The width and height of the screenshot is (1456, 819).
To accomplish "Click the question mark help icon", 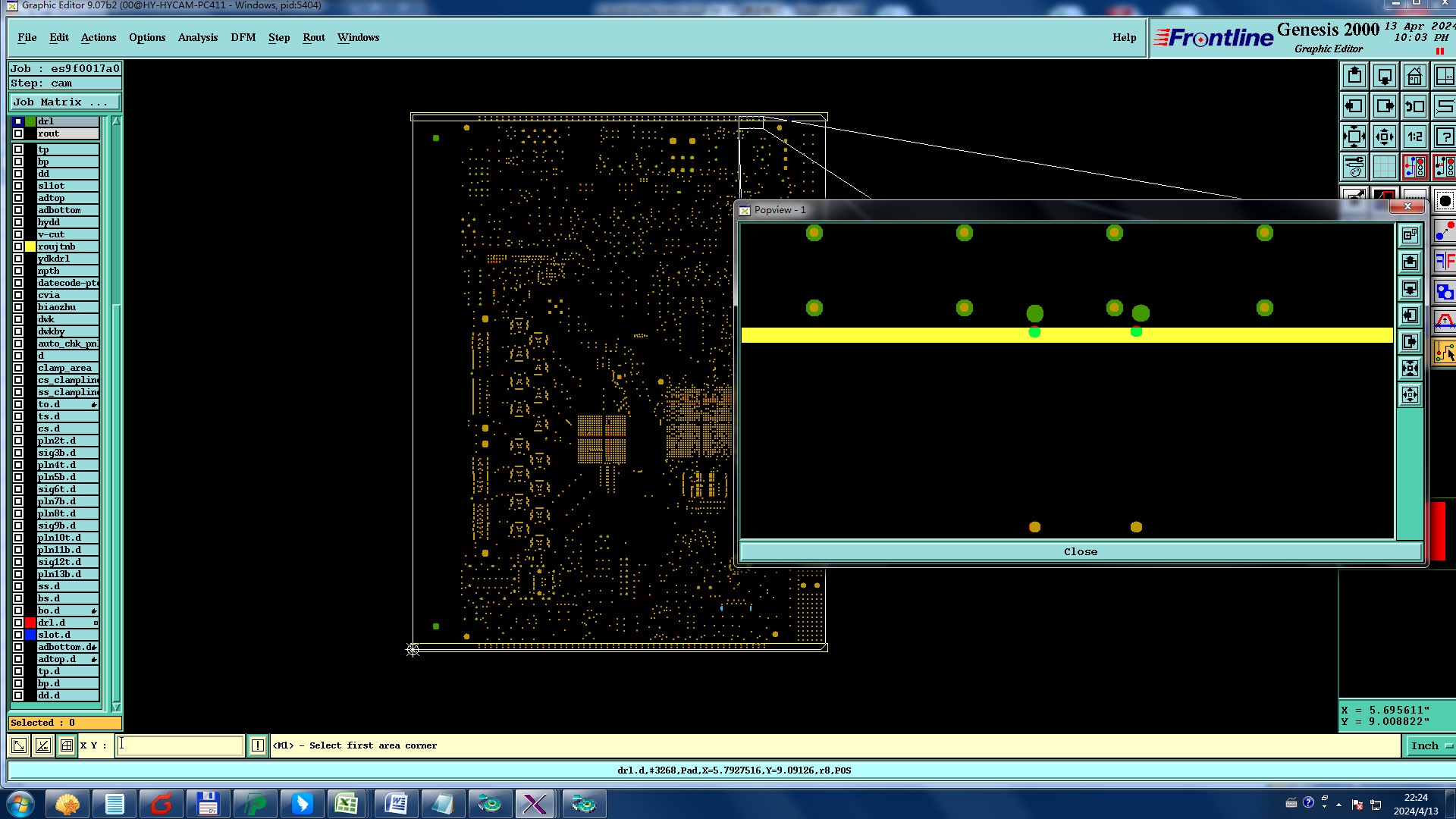I will (1445, 137).
